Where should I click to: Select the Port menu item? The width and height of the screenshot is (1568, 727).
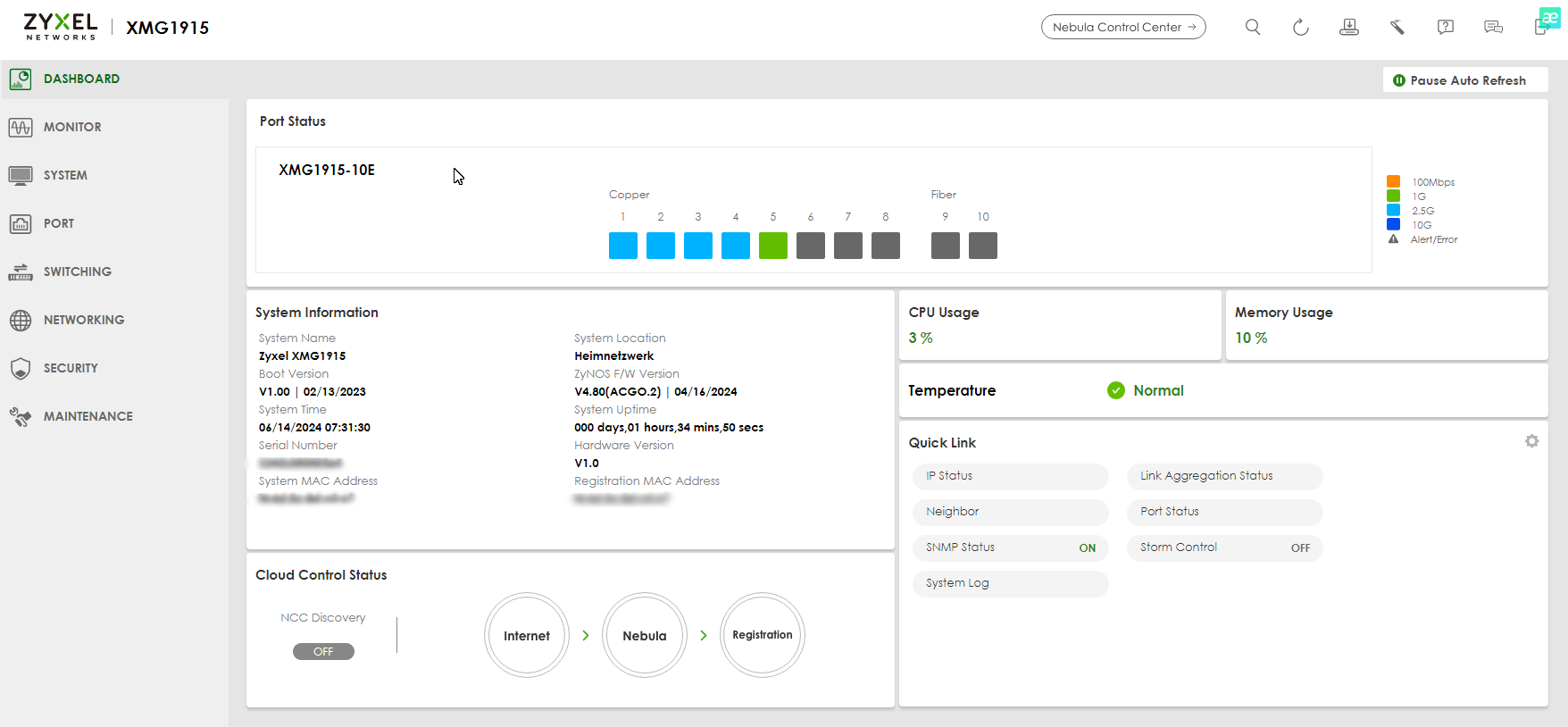coord(59,223)
